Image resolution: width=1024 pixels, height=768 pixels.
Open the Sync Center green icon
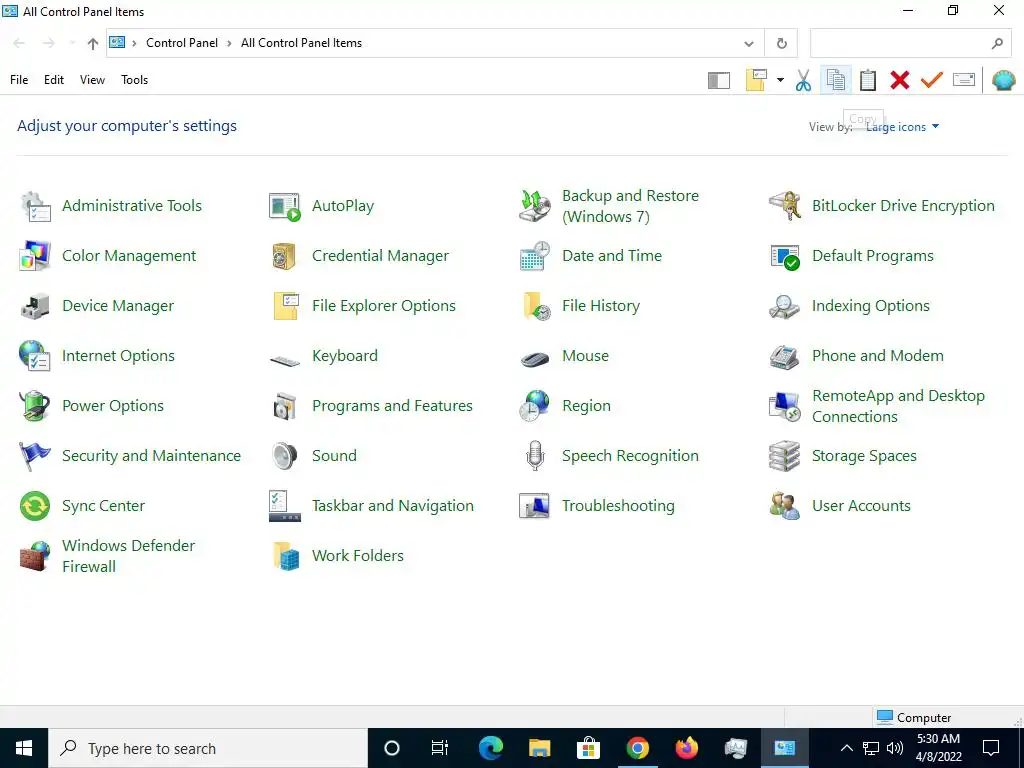tap(35, 506)
